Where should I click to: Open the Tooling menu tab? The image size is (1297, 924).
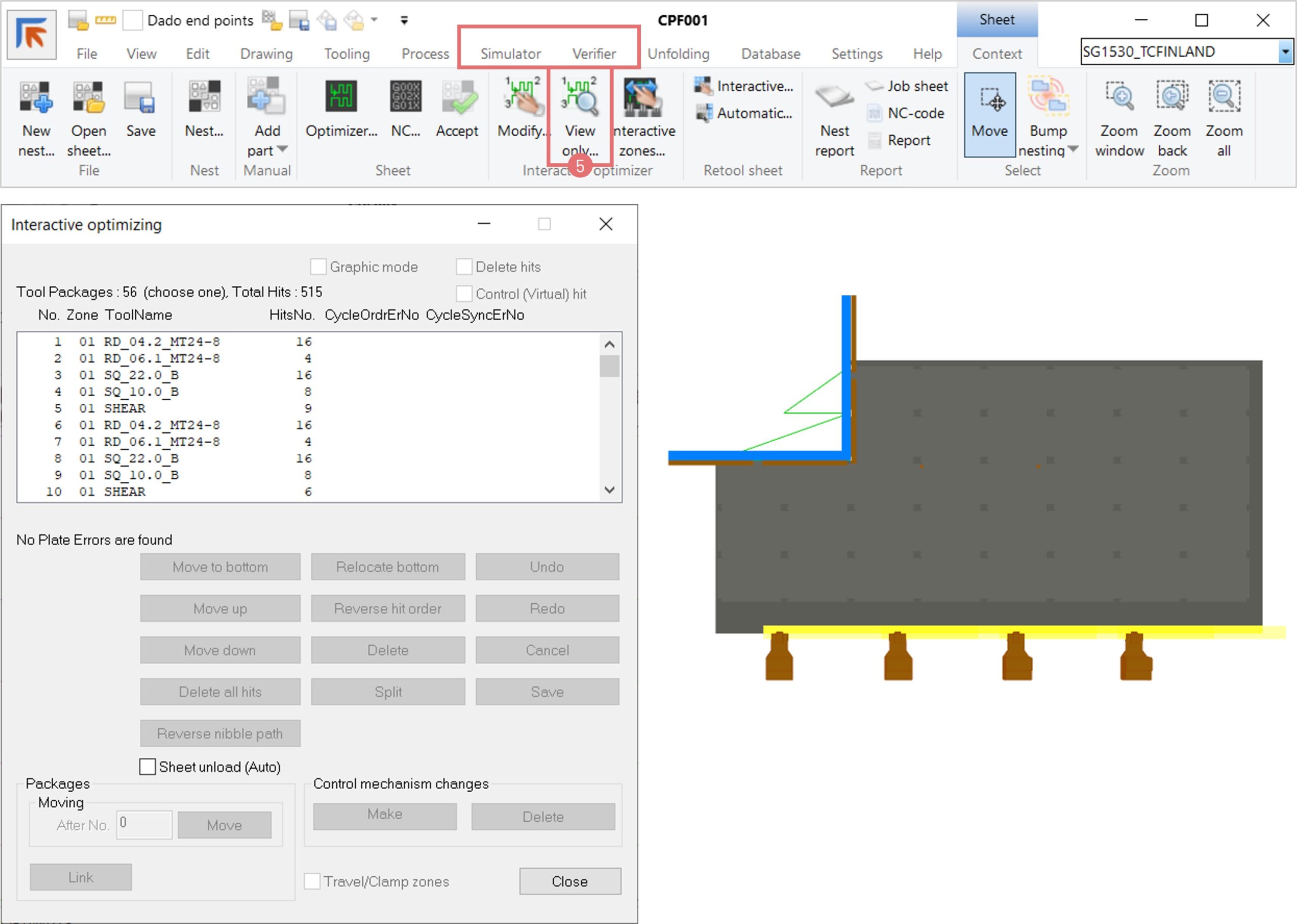click(x=347, y=54)
